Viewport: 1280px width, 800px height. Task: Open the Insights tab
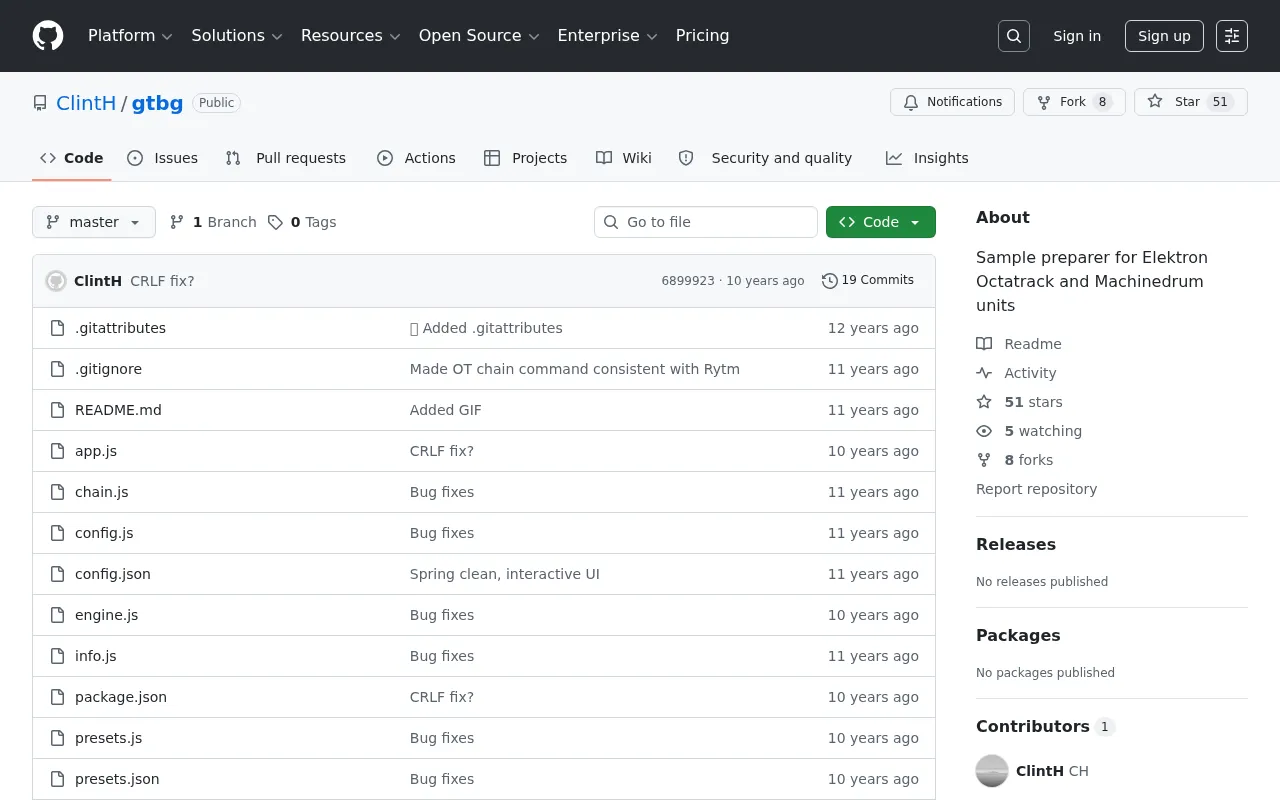pyautogui.click(x=927, y=158)
